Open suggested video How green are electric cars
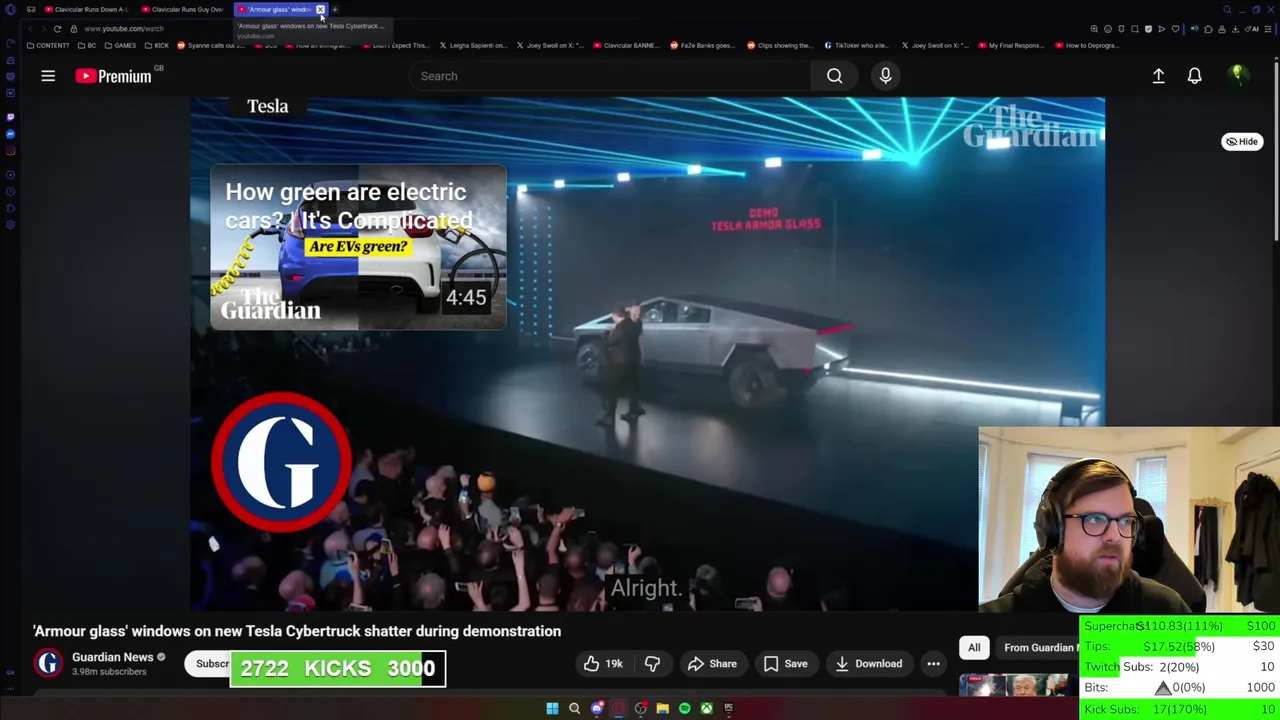The image size is (1280, 720). tap(358, 247)
